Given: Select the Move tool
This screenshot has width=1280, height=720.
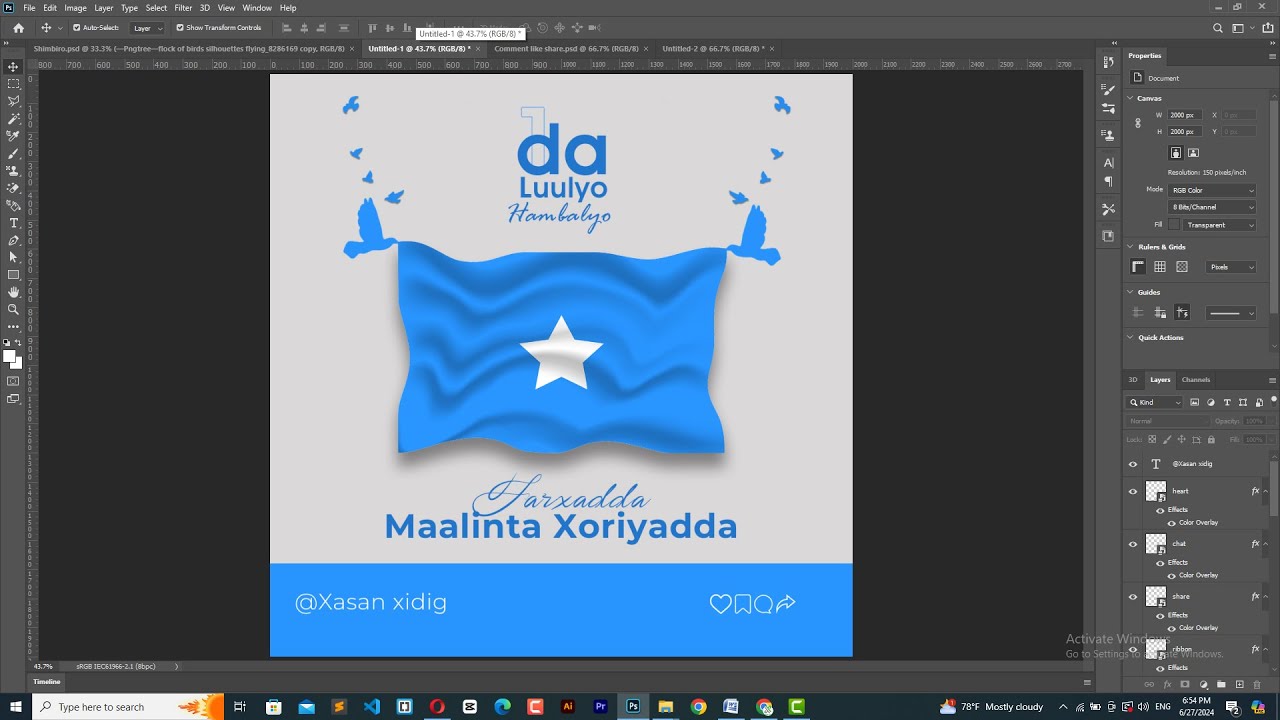Looking at the screenshot, I should [13, 67].
